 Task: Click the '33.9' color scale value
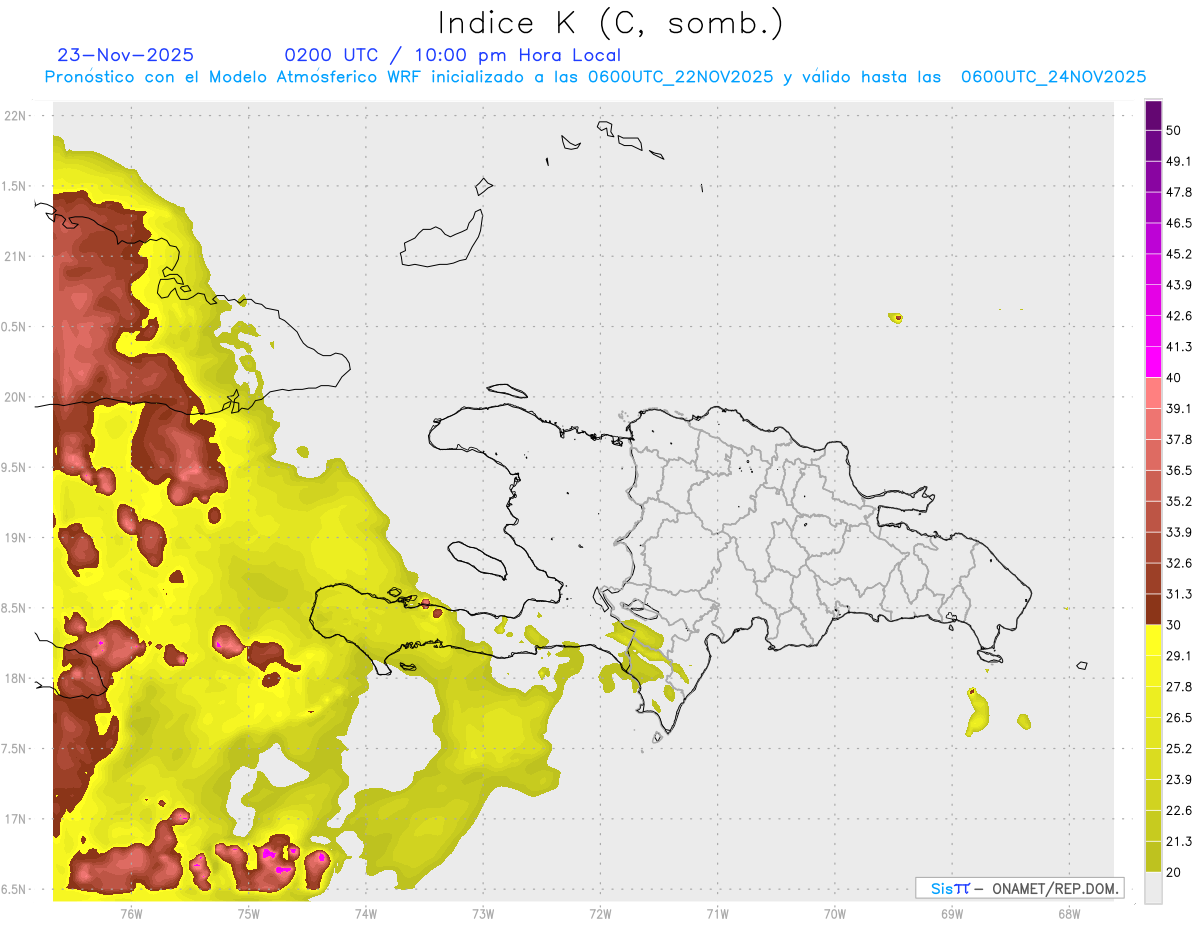tap(1179, 532)
